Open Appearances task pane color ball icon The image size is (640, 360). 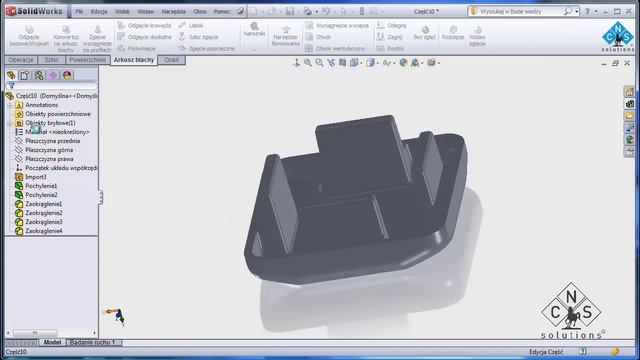click(630, 140)
